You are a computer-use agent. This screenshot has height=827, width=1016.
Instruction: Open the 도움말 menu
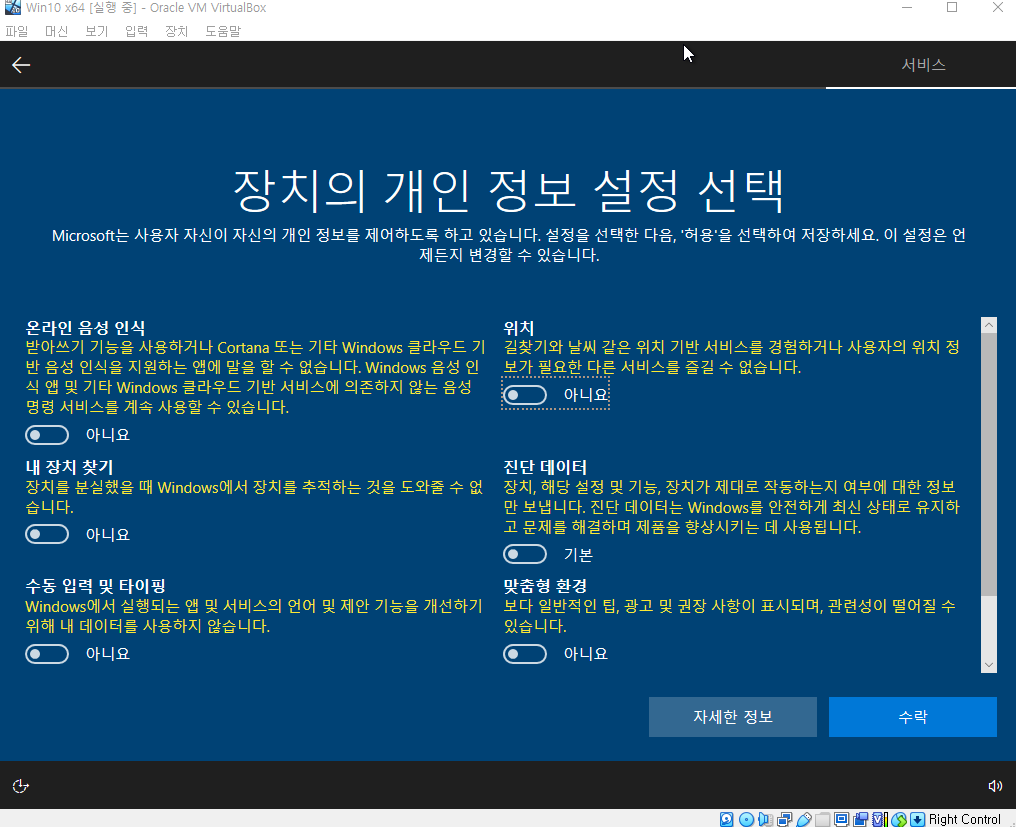(223, 31)
